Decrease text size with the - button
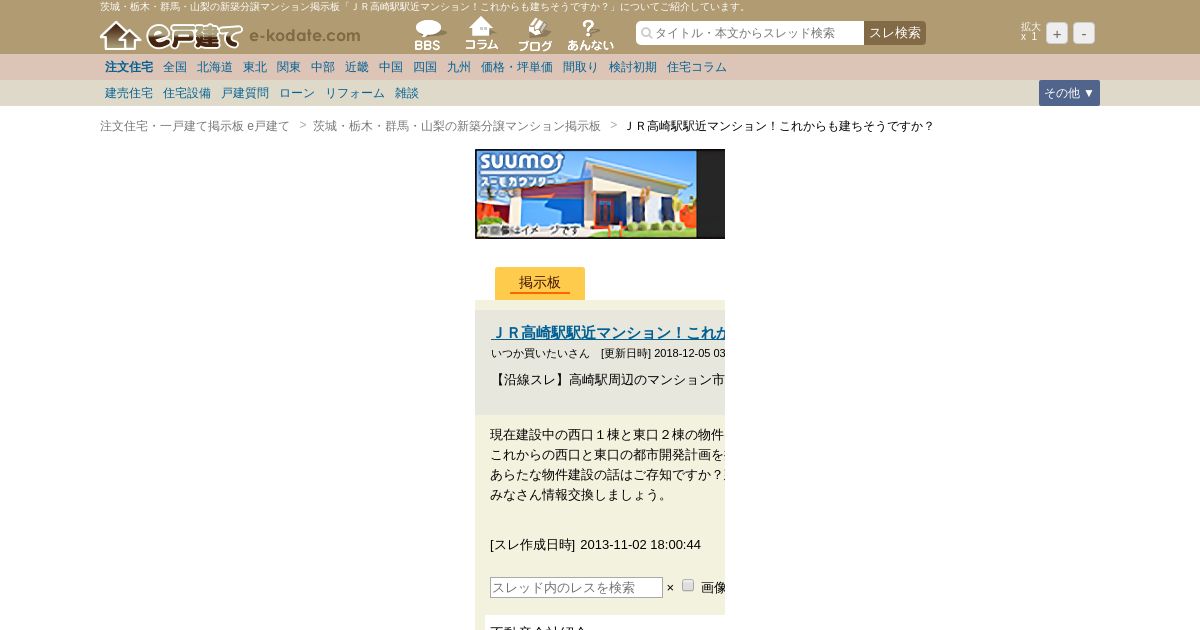This screenshot has width=1200, height=630. click(1084, 33)
